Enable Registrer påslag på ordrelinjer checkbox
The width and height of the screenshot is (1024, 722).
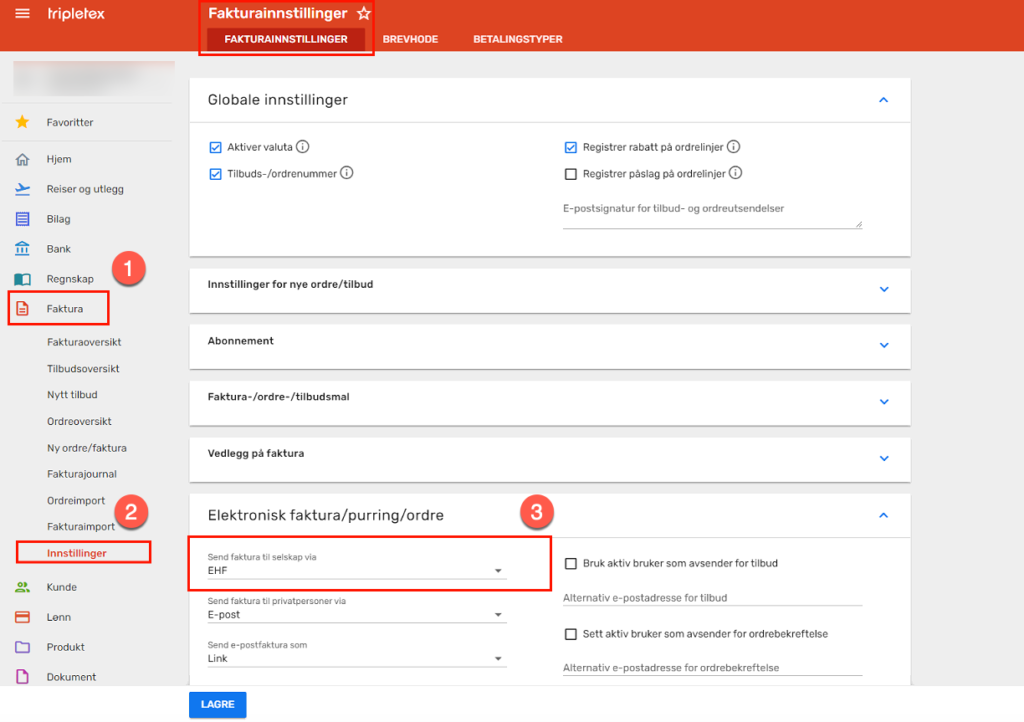tap(571, 173)
